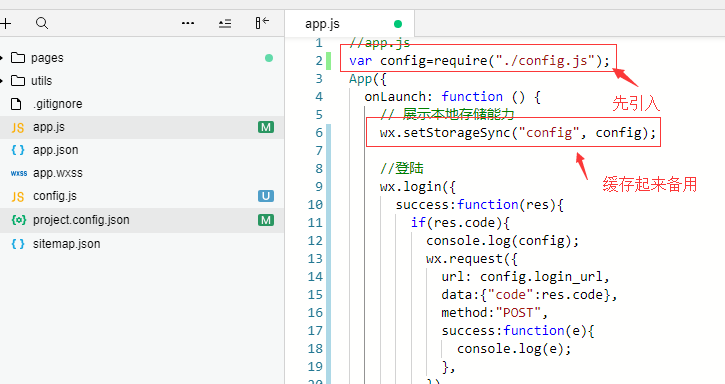The height and width of the screenshot is (384, 725).
Task: Click the "App({" text on line 3
Action: point(368,79)
